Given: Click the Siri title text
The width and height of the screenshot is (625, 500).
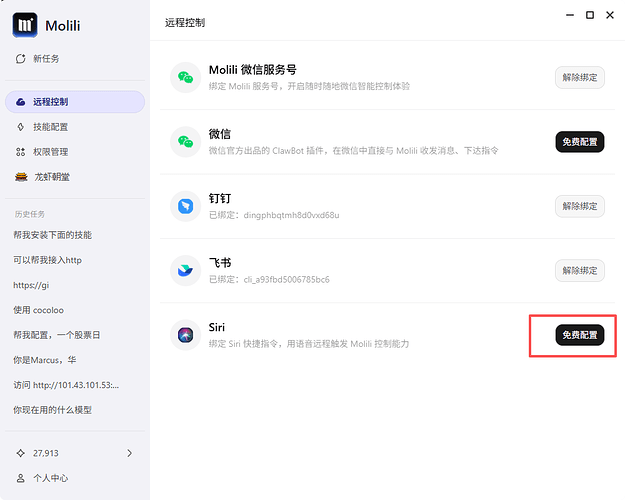Looking at the screenshot, I should (217, 327).
